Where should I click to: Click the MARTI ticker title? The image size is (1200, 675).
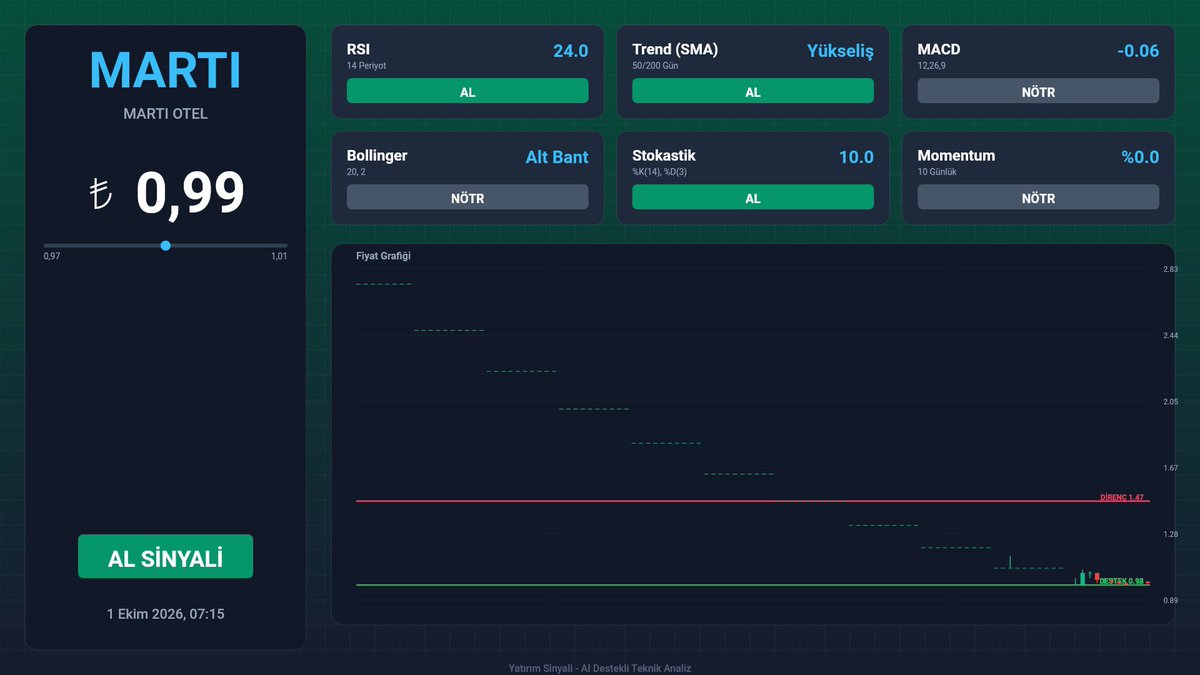165,70
